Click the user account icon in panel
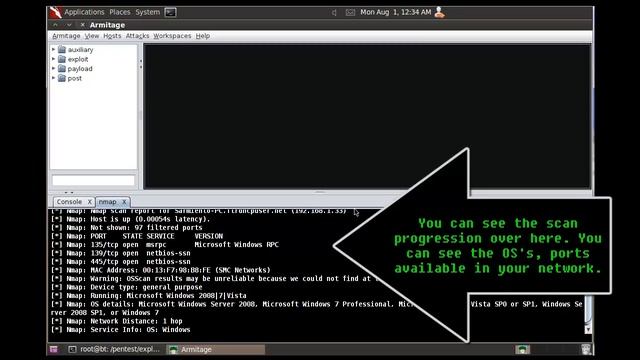This screenshot has width=640, height=360. (x=440, y=12)
